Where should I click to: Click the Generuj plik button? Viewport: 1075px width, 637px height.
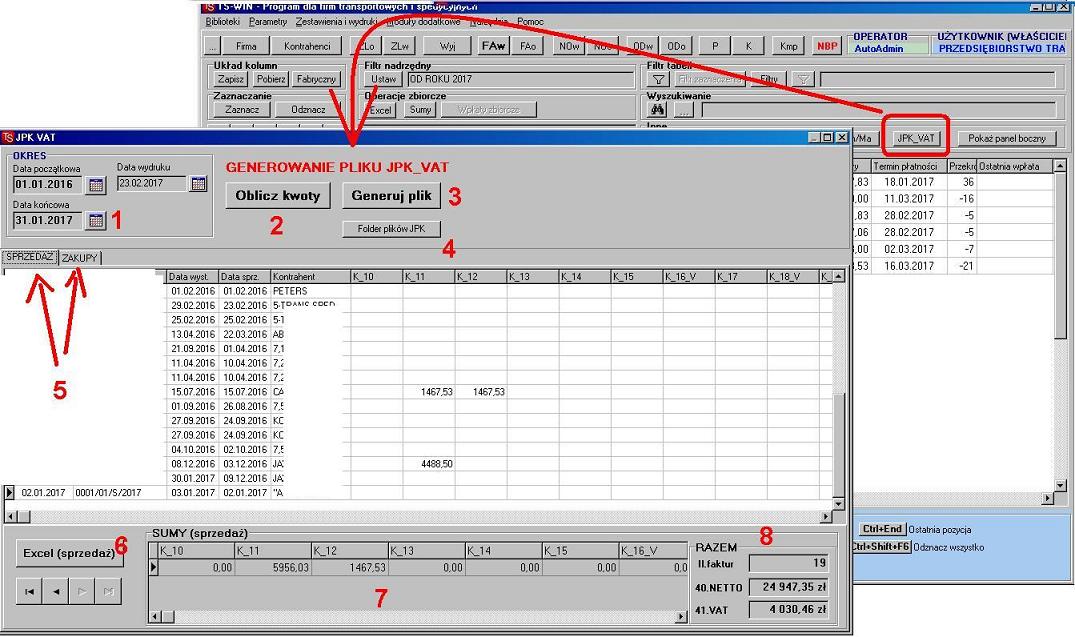point(391,196)
